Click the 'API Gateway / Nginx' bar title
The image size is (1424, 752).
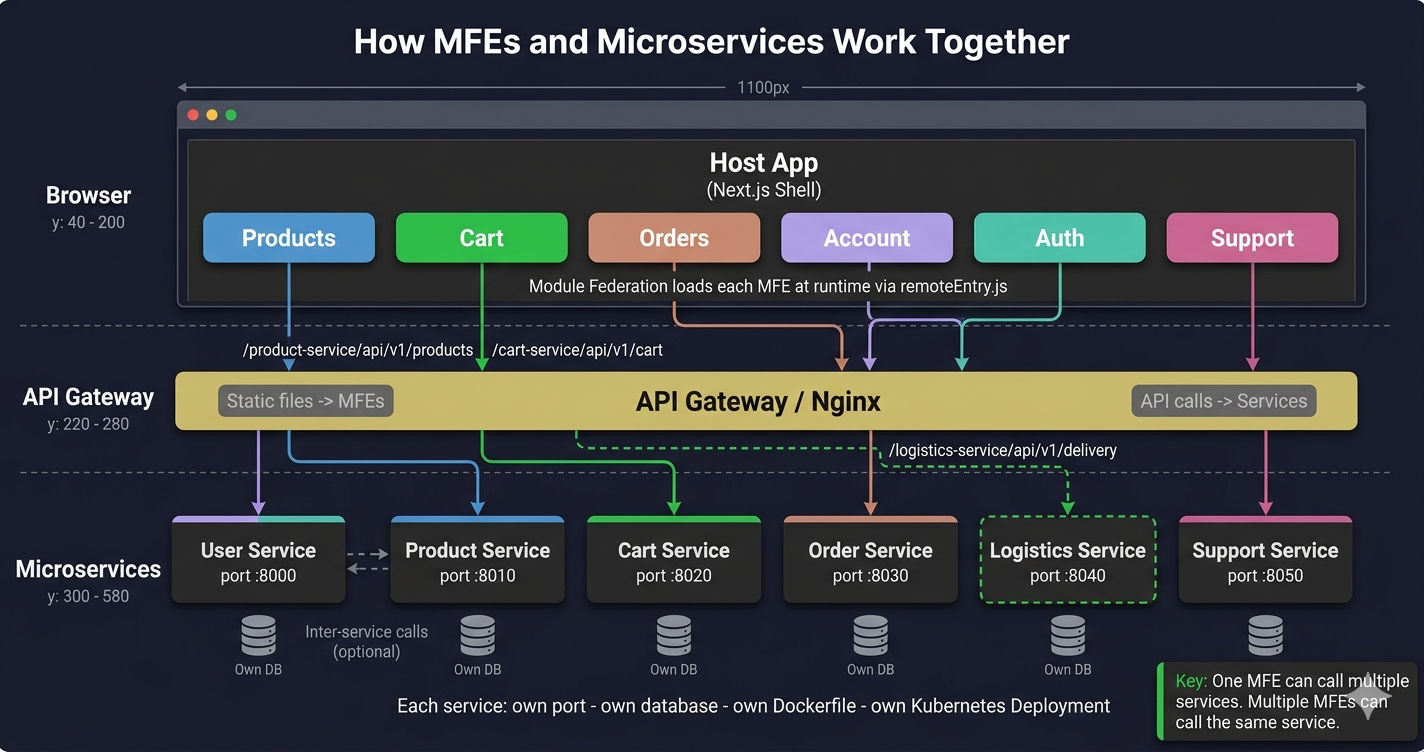[758, 402]
